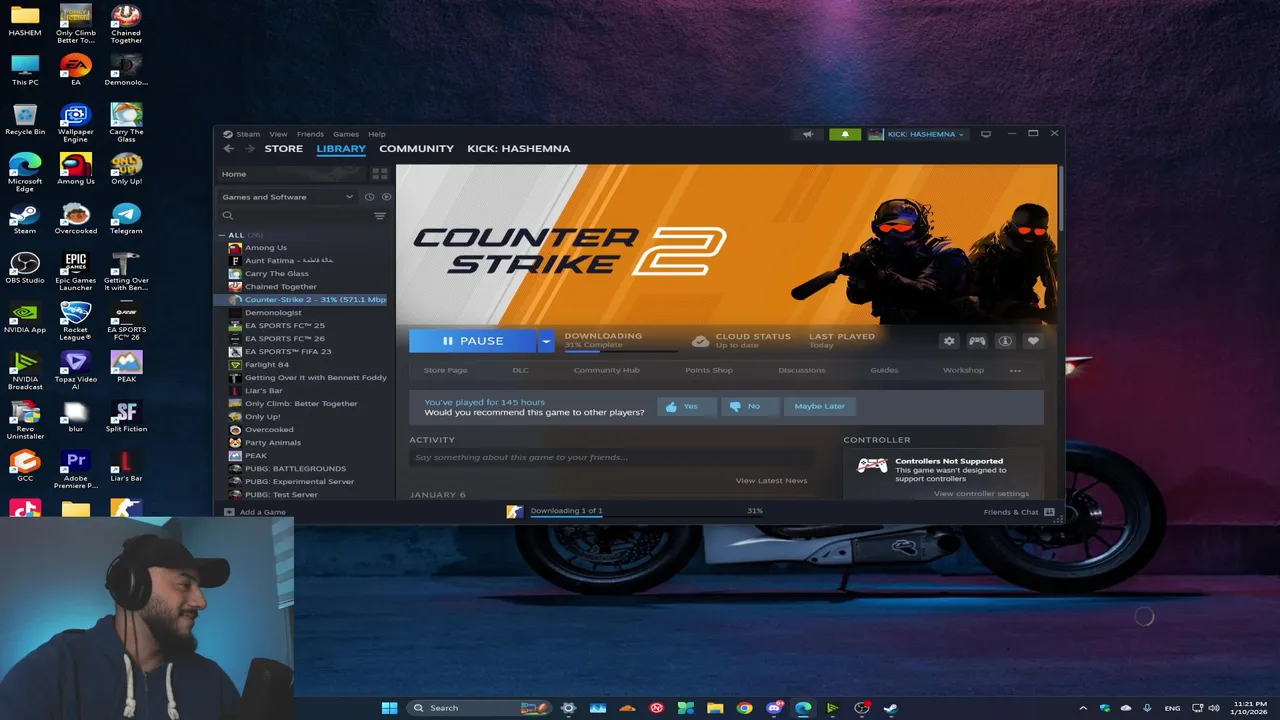Toggle ready-to-play filter icon
Image resolution: width=1280 pixels, height=720 pixels.
click(386, 197)
